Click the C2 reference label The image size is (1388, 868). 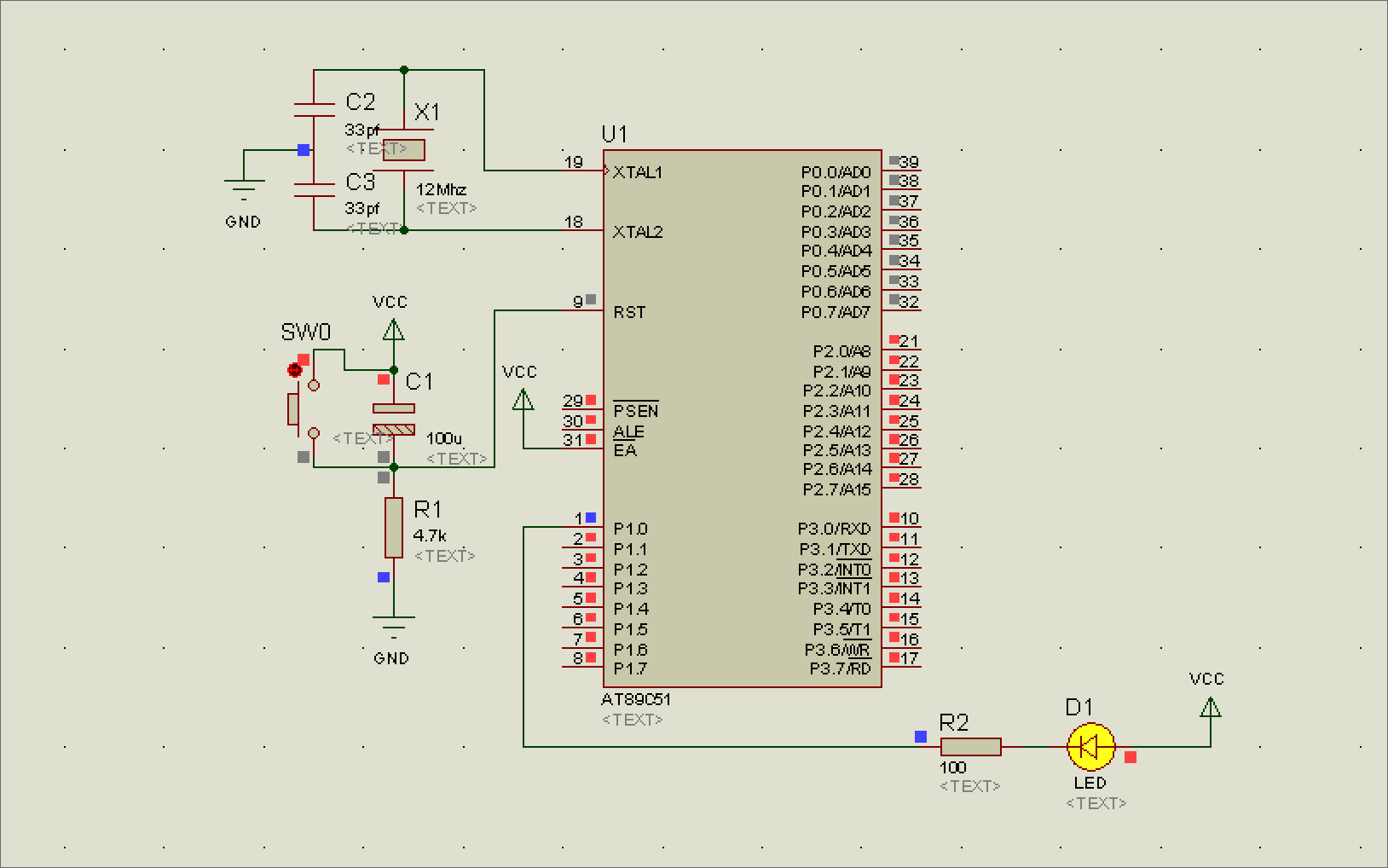coord(361,102)
